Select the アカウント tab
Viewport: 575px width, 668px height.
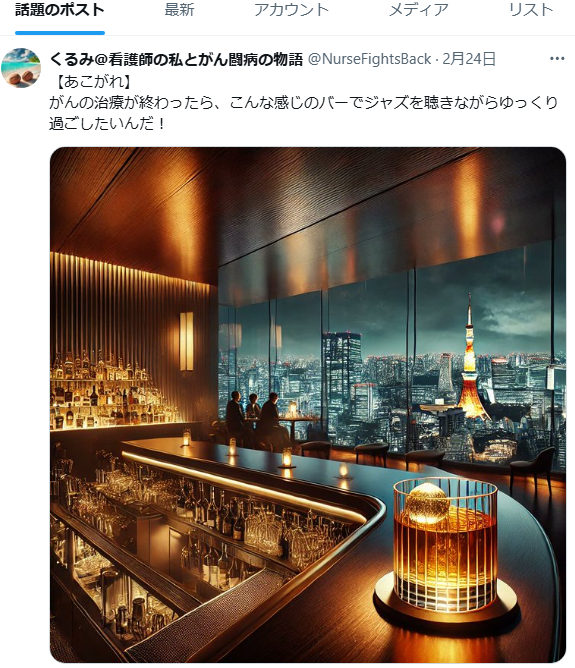[x=291, y=10]
